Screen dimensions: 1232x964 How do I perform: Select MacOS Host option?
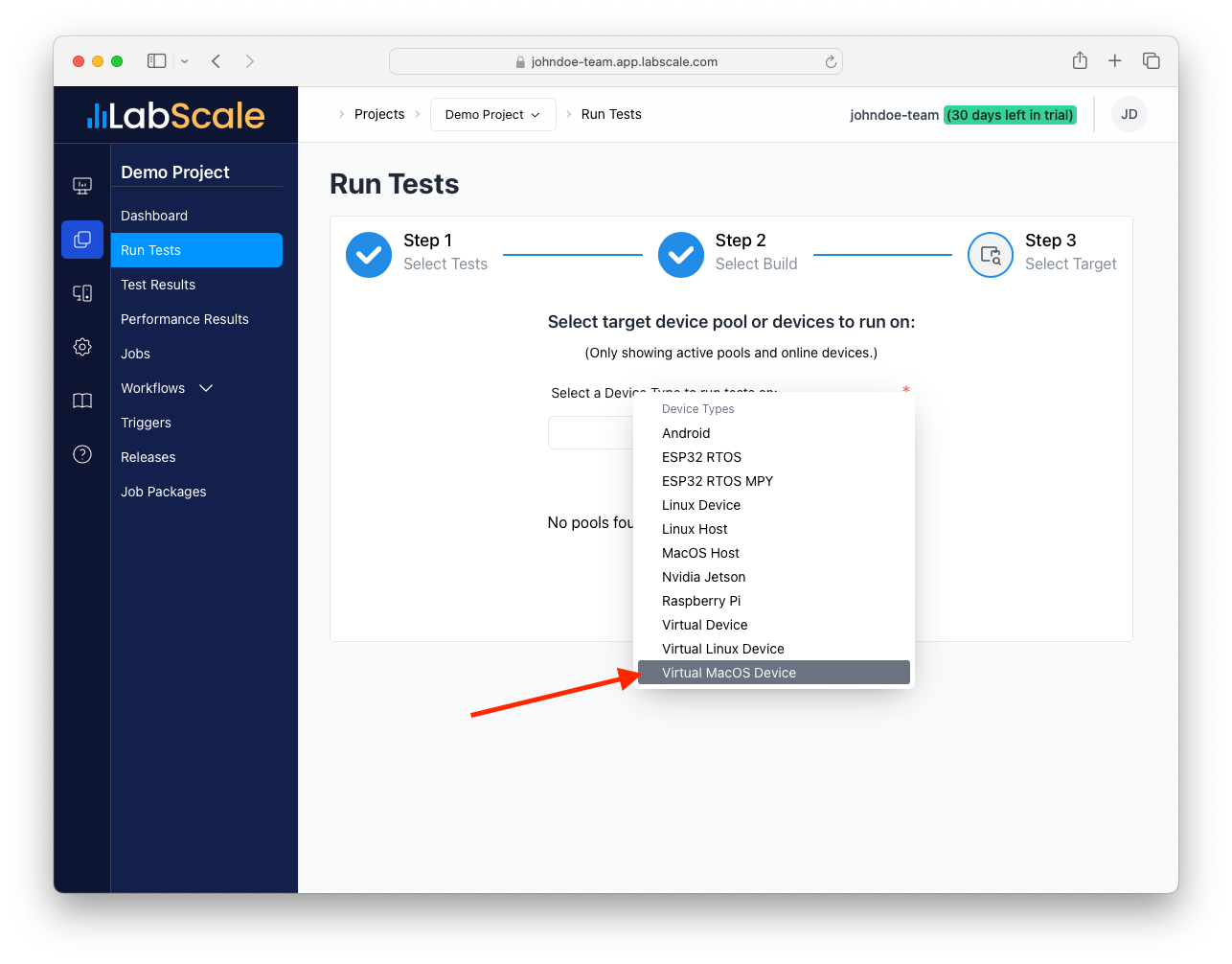(774, 553)
